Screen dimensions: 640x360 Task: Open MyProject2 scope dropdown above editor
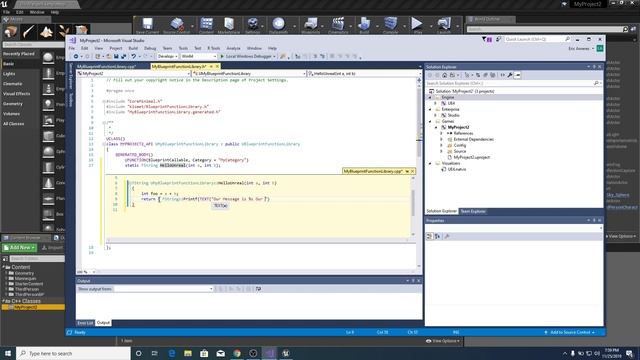[x=134, y=73]
